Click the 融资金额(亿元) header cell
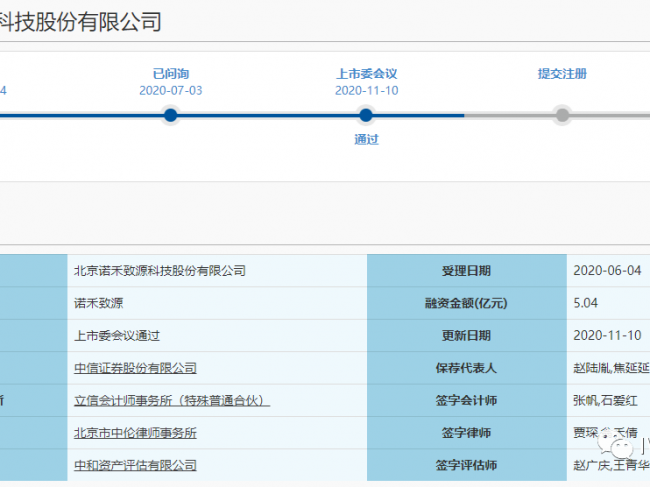The image size is (650, 487). click(x=467, y=303)
